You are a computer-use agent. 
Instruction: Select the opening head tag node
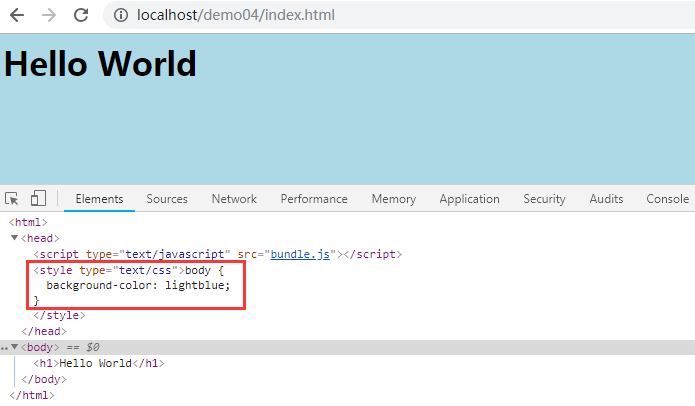40,238
